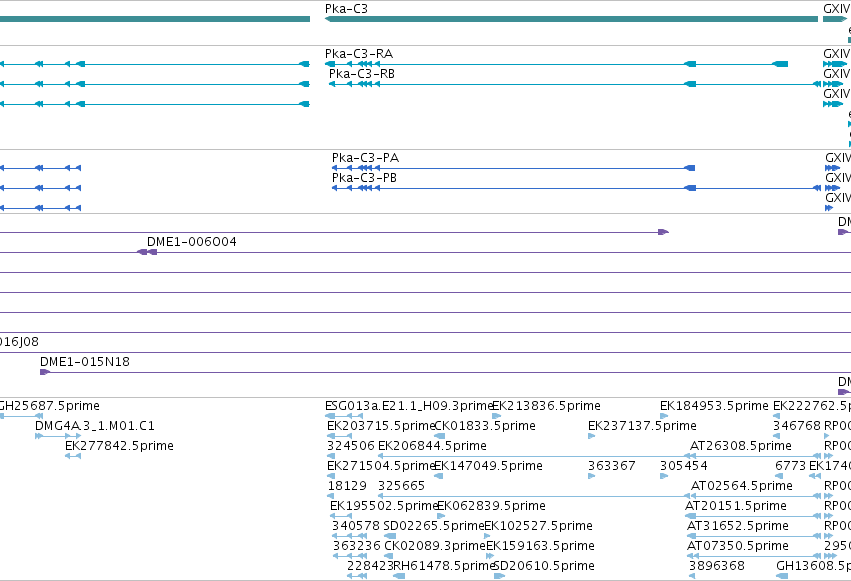Screen dimensions: 851x581
Task: Click the arrowhead under EK184953.5prime
Action: point(664,416)
